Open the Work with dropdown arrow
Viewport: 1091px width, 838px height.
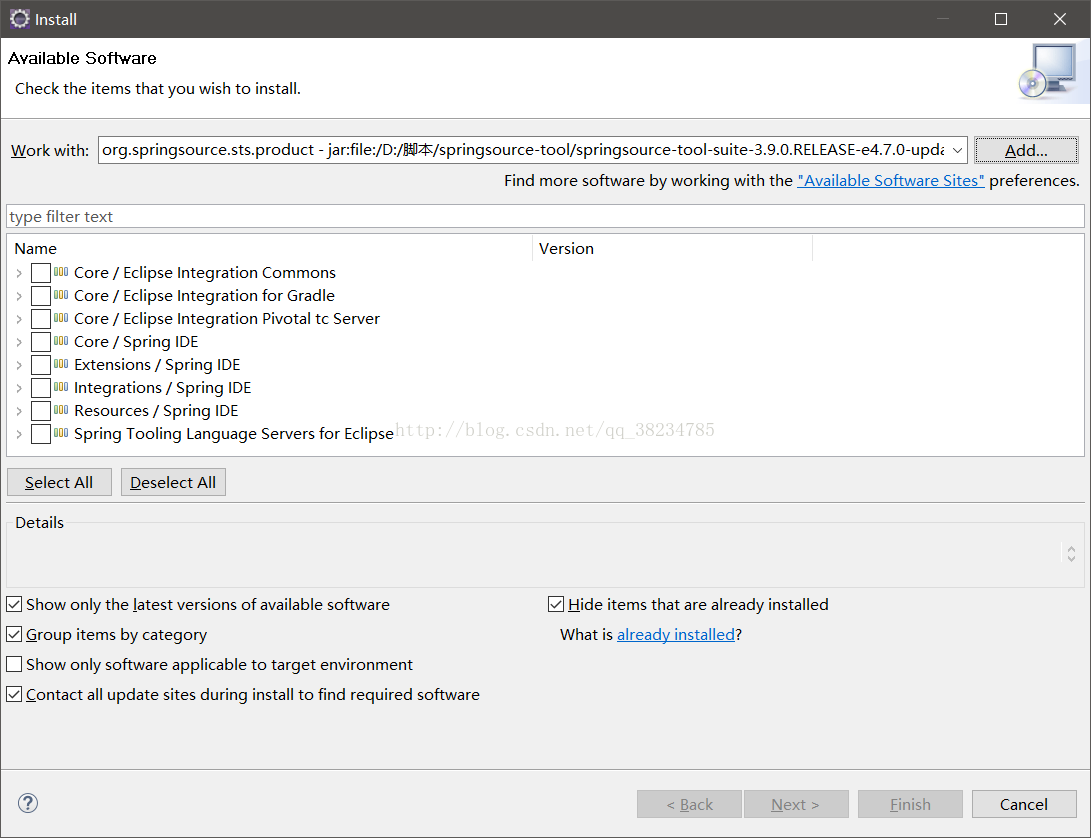coord(957,150)
